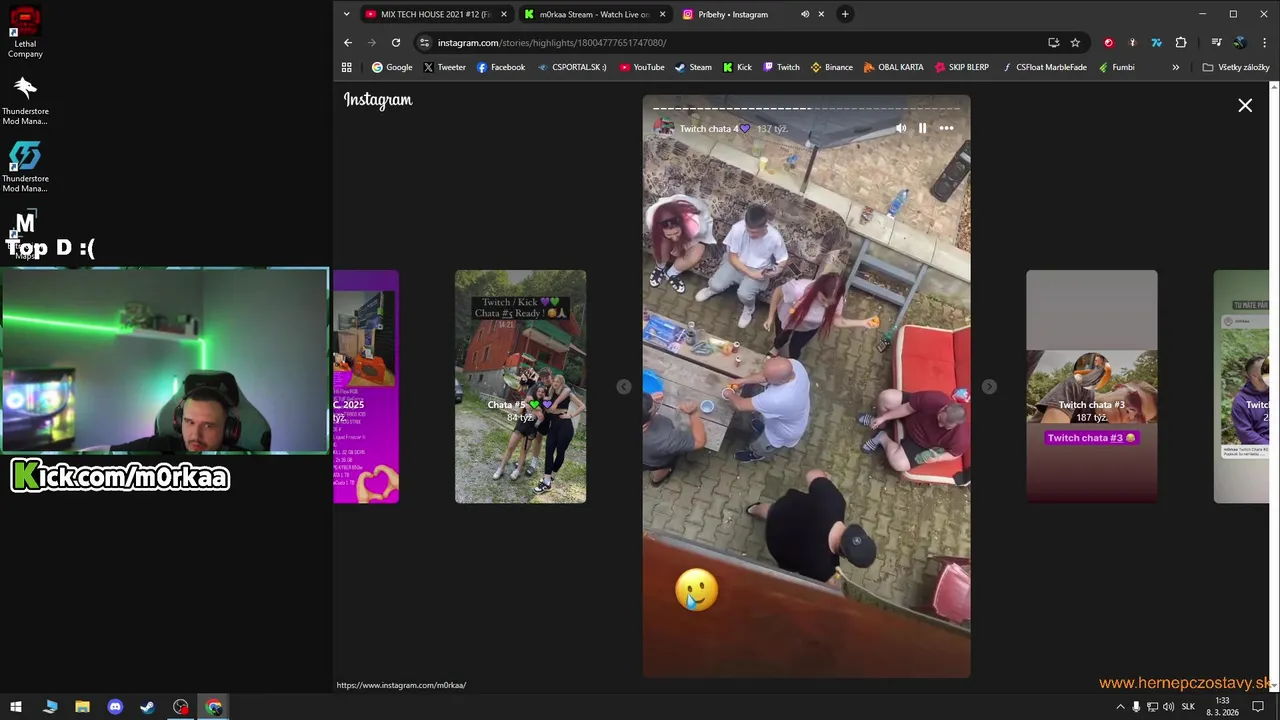Open the Chata #5 story thumbnail
This screenshot has height=720, width=1280.
pyautogui.click(x=520, y=386)
